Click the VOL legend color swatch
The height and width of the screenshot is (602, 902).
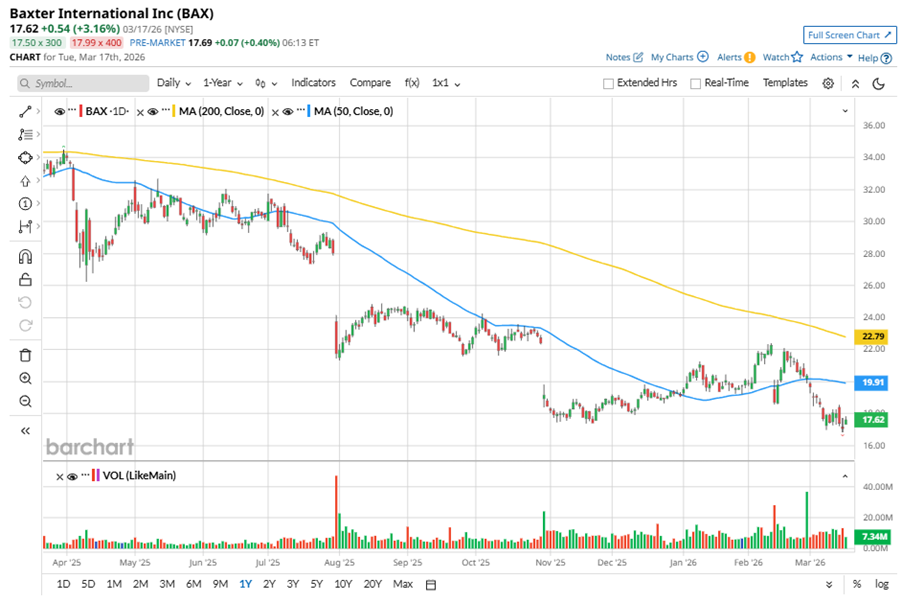point(96,476)
